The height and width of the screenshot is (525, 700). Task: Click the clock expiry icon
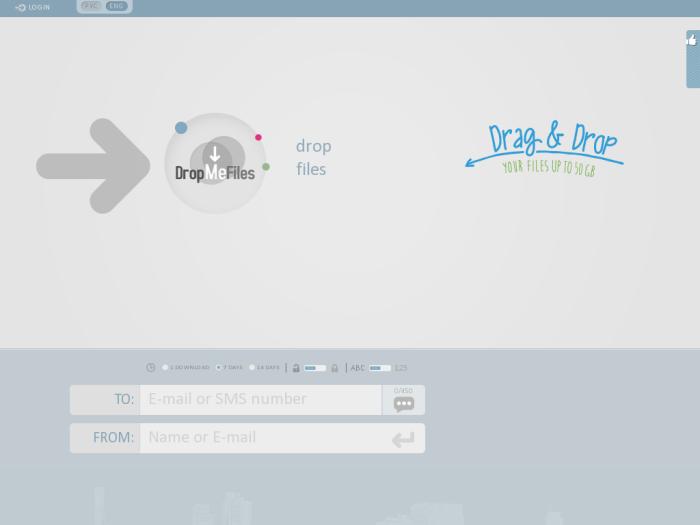coord(151,367)
